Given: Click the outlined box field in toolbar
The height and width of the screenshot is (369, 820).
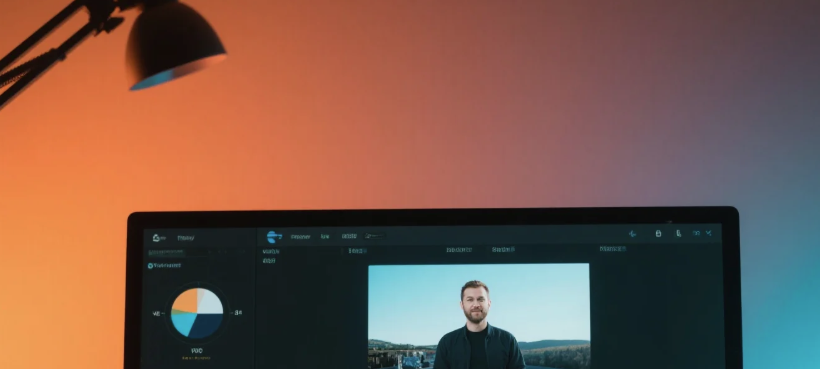Looking at the screenshot, I should pos(374,236).
